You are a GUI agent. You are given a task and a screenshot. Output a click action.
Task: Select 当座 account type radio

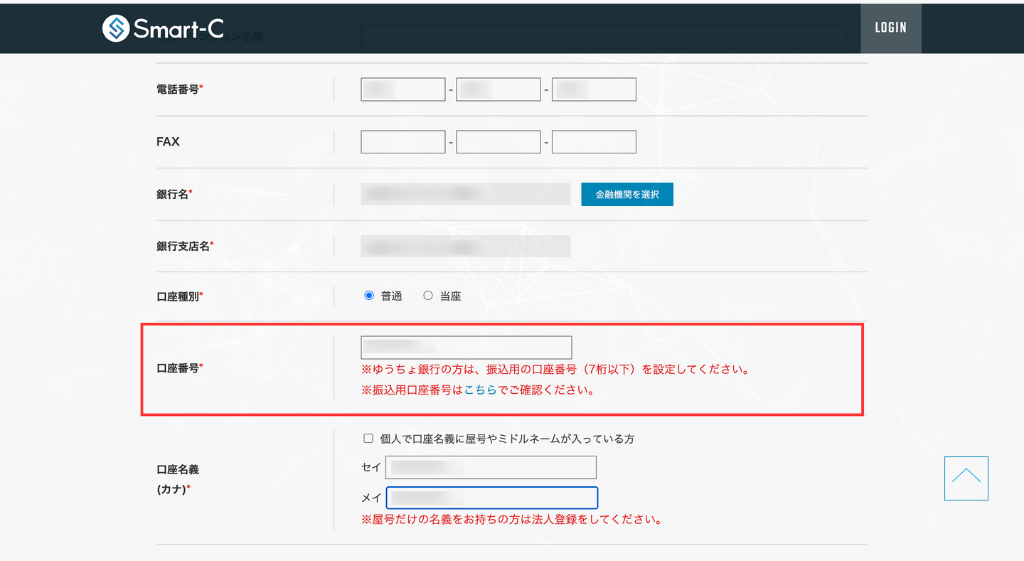click(428, 296)
